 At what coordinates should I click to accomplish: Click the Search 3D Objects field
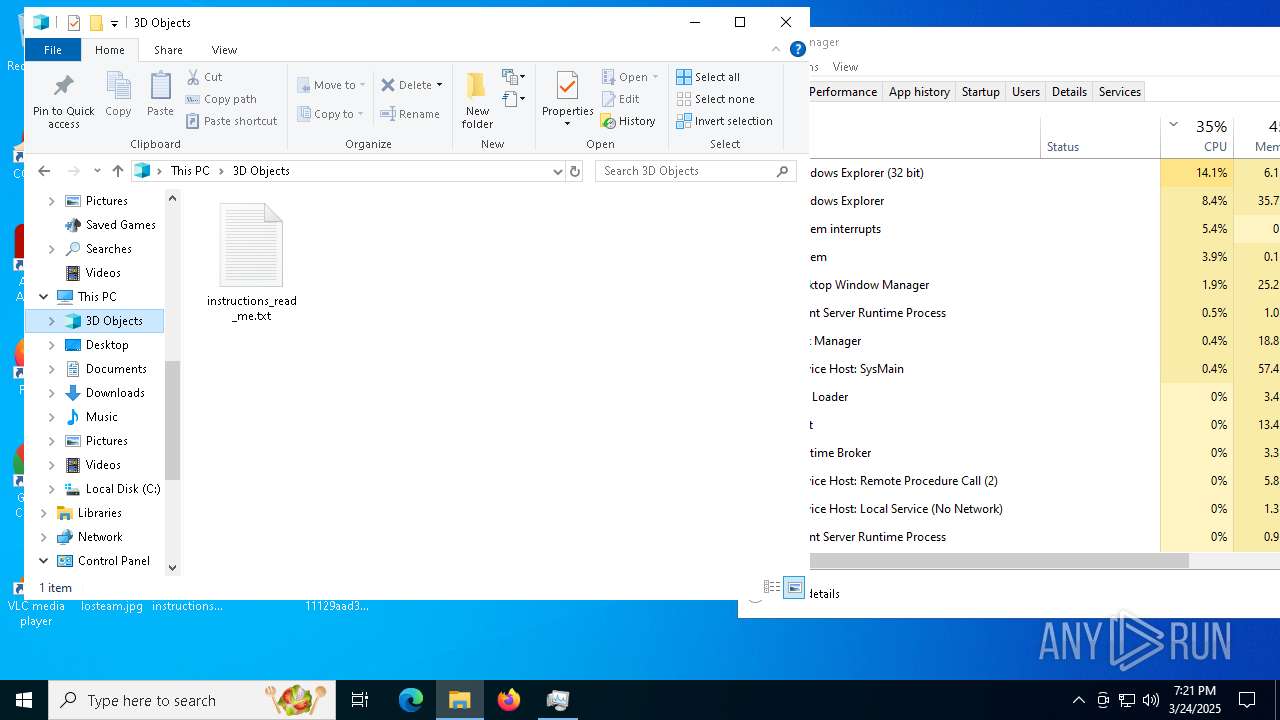696,171
